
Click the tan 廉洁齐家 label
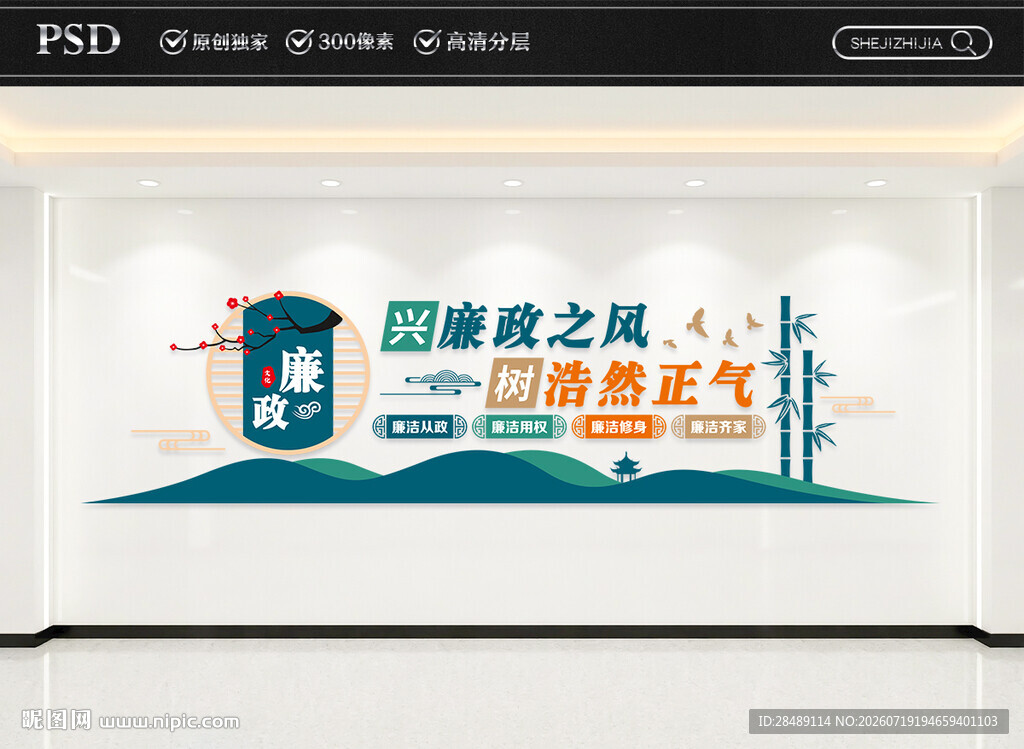coord(718,427)
